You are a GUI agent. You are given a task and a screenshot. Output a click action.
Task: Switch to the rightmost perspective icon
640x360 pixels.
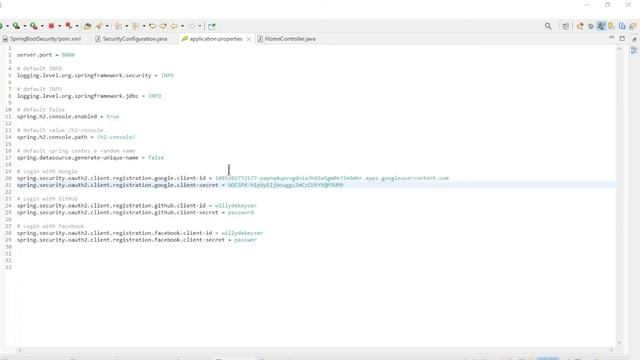[633, 26]
